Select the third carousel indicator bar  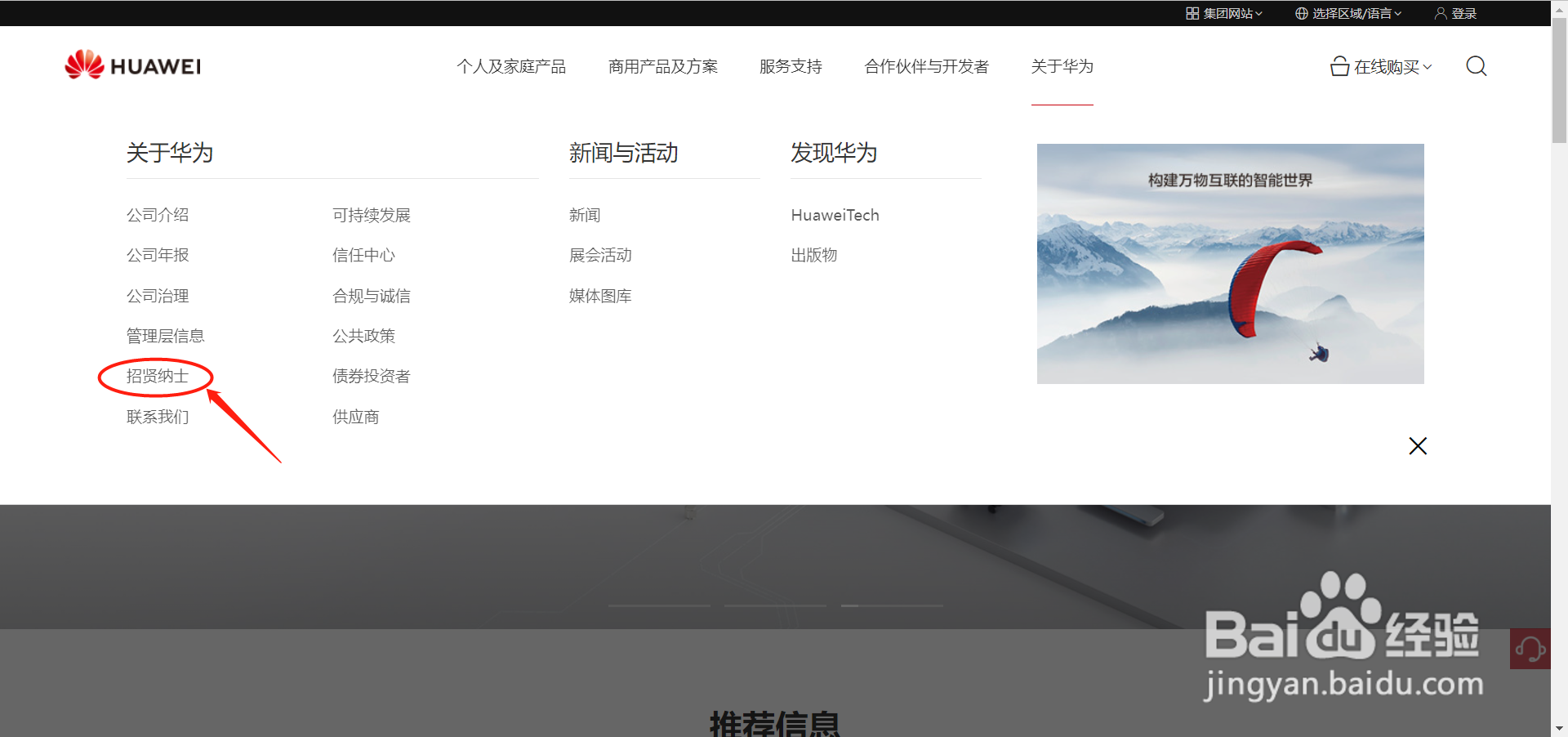(x=892, y=605)
